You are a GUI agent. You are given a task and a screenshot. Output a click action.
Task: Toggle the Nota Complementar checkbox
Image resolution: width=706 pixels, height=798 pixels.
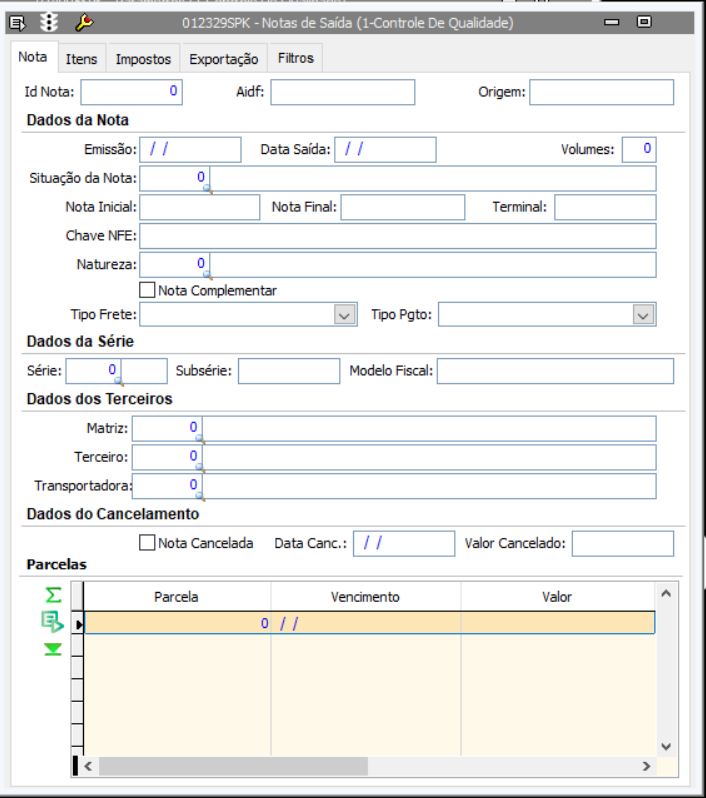coord(147,290)
